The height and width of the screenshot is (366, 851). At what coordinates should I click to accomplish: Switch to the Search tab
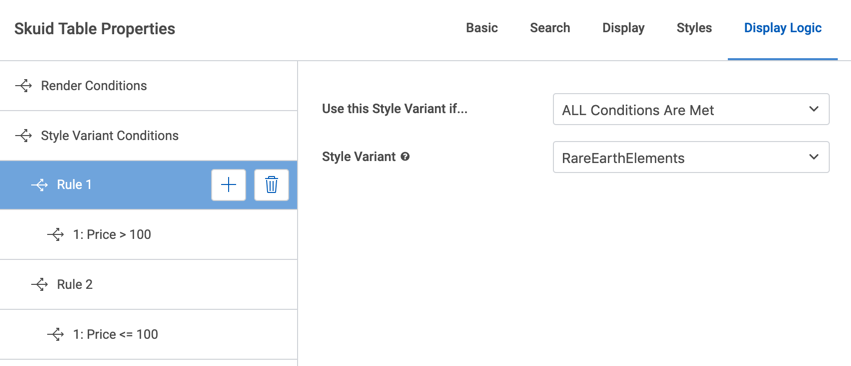550,28
